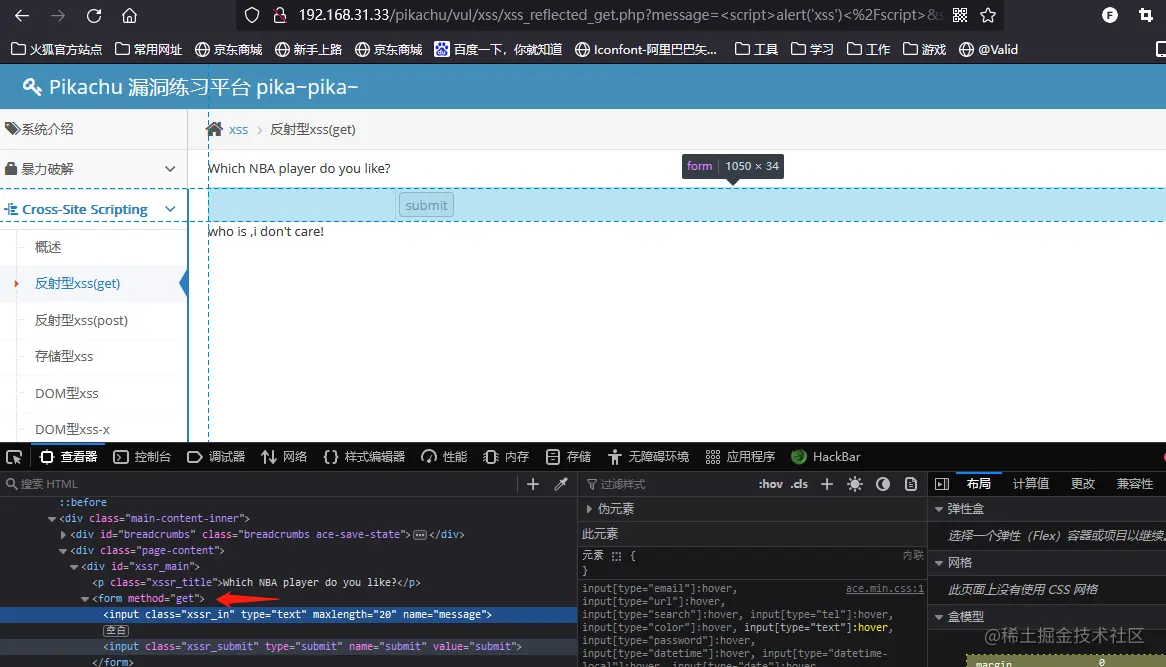Click the insecure connection padlock icon
This screenshot has height=667, width=1166.
(280, 16)
